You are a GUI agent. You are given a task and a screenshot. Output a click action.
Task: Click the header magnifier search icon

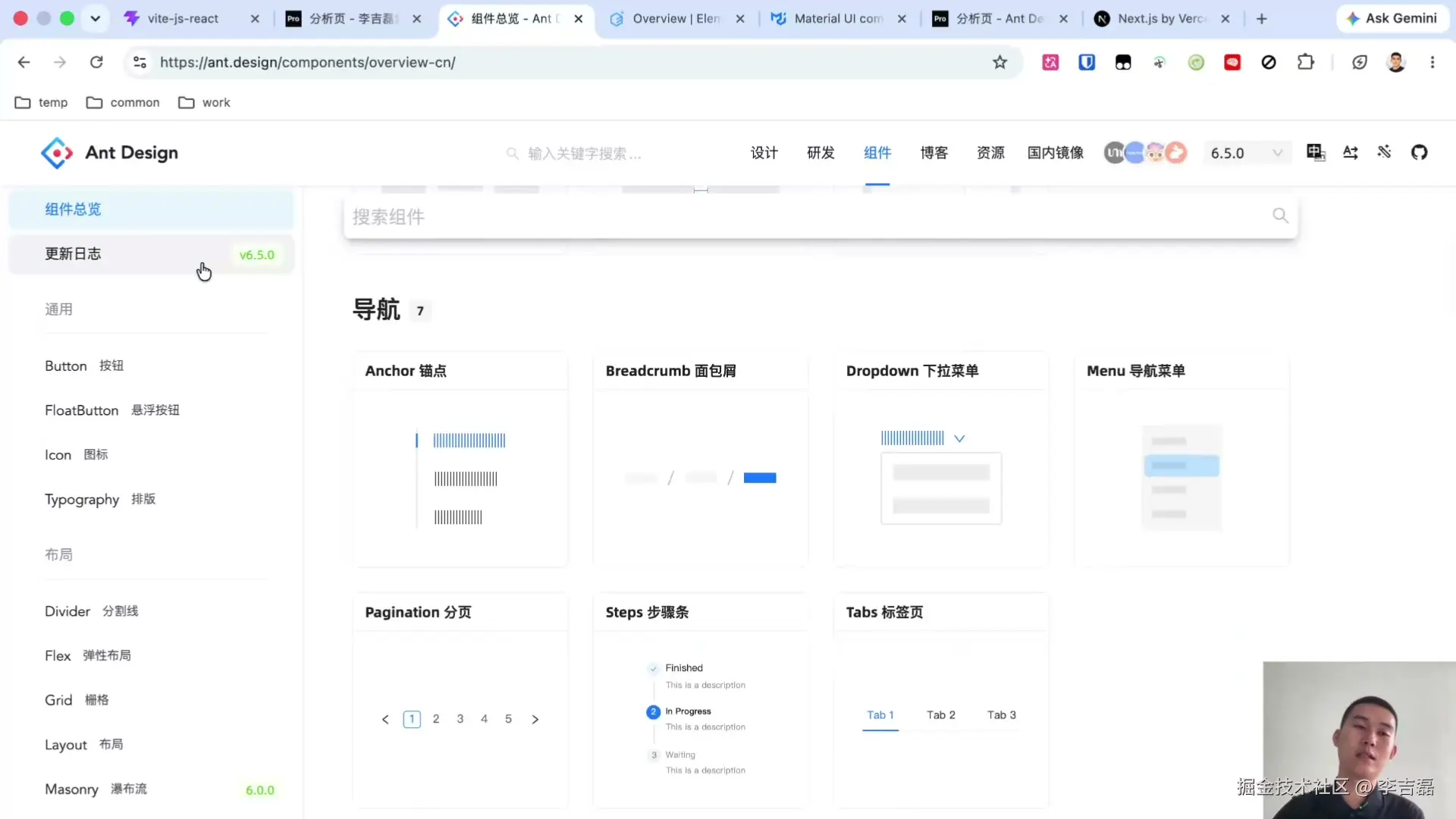coord(513,153)
